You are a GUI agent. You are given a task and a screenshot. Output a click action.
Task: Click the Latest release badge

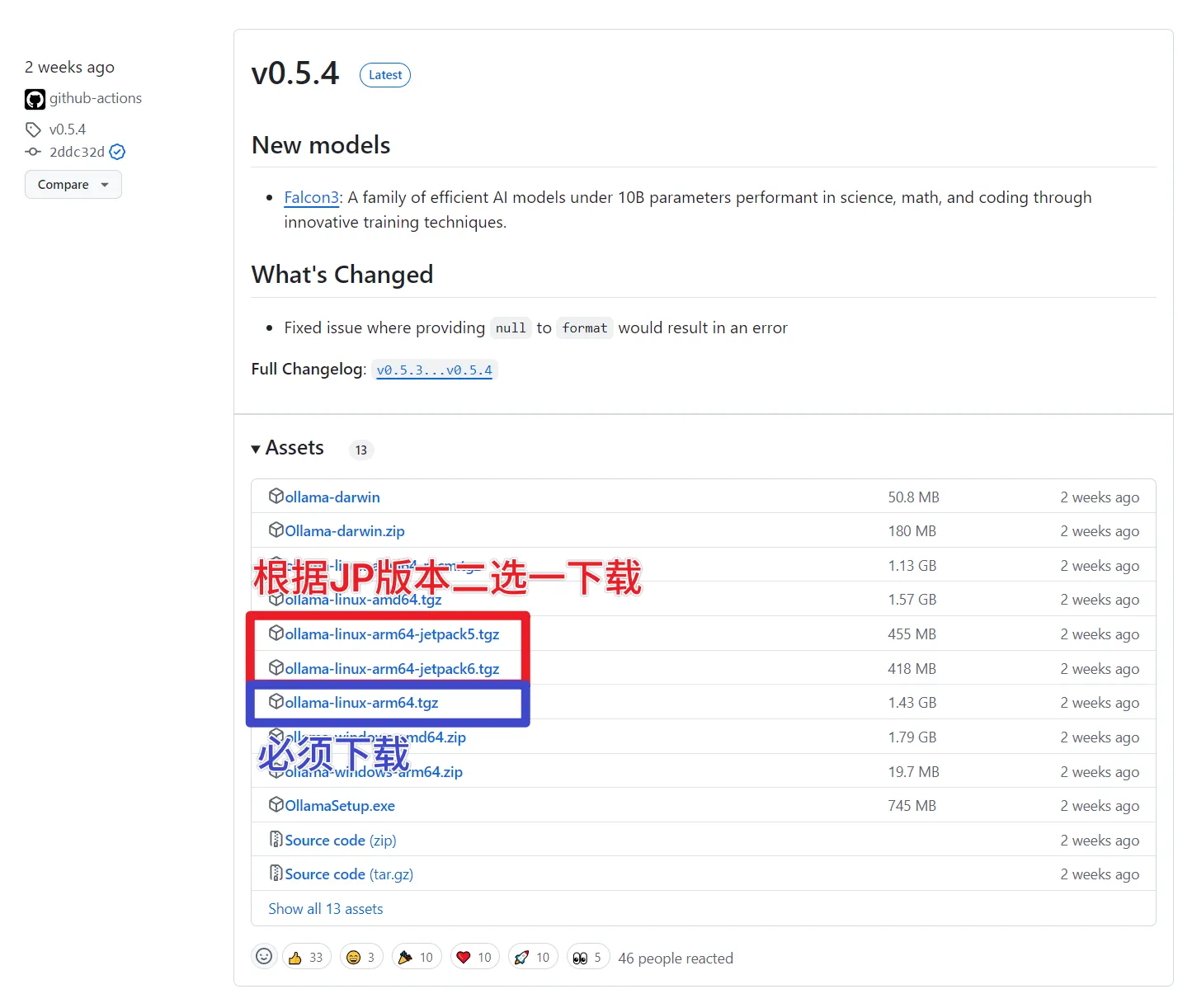385,75
